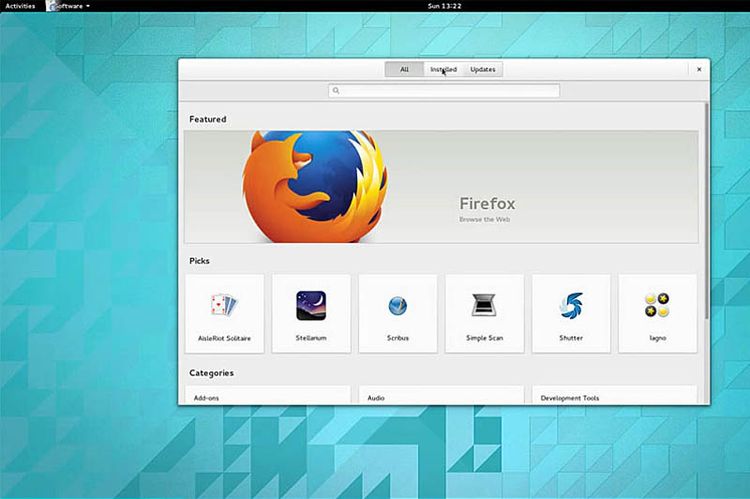Open the Development Tools category
Image resolution: width=750 pixels, height=499 pixels.
pos(614,396)
